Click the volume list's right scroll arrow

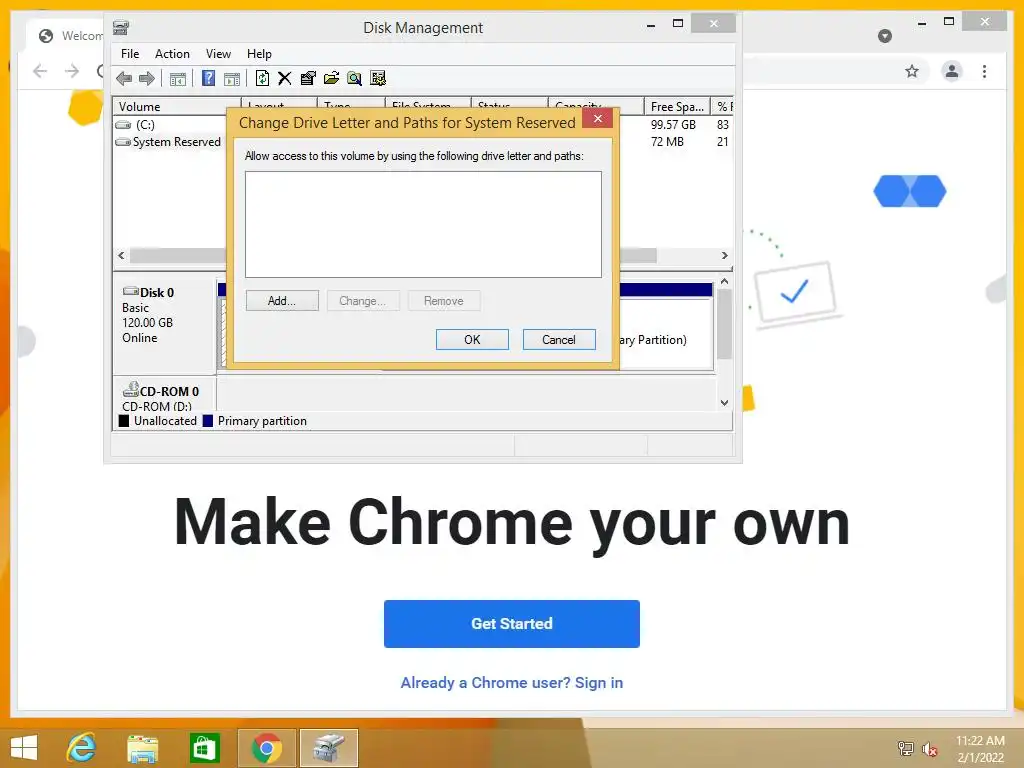tap(724, 255)
